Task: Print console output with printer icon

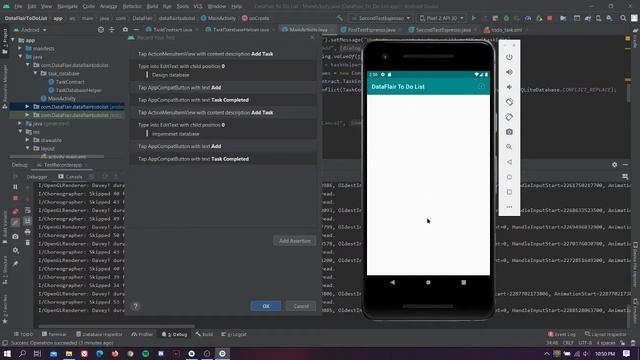Action: pyautogui.click(x=27, y=232)
